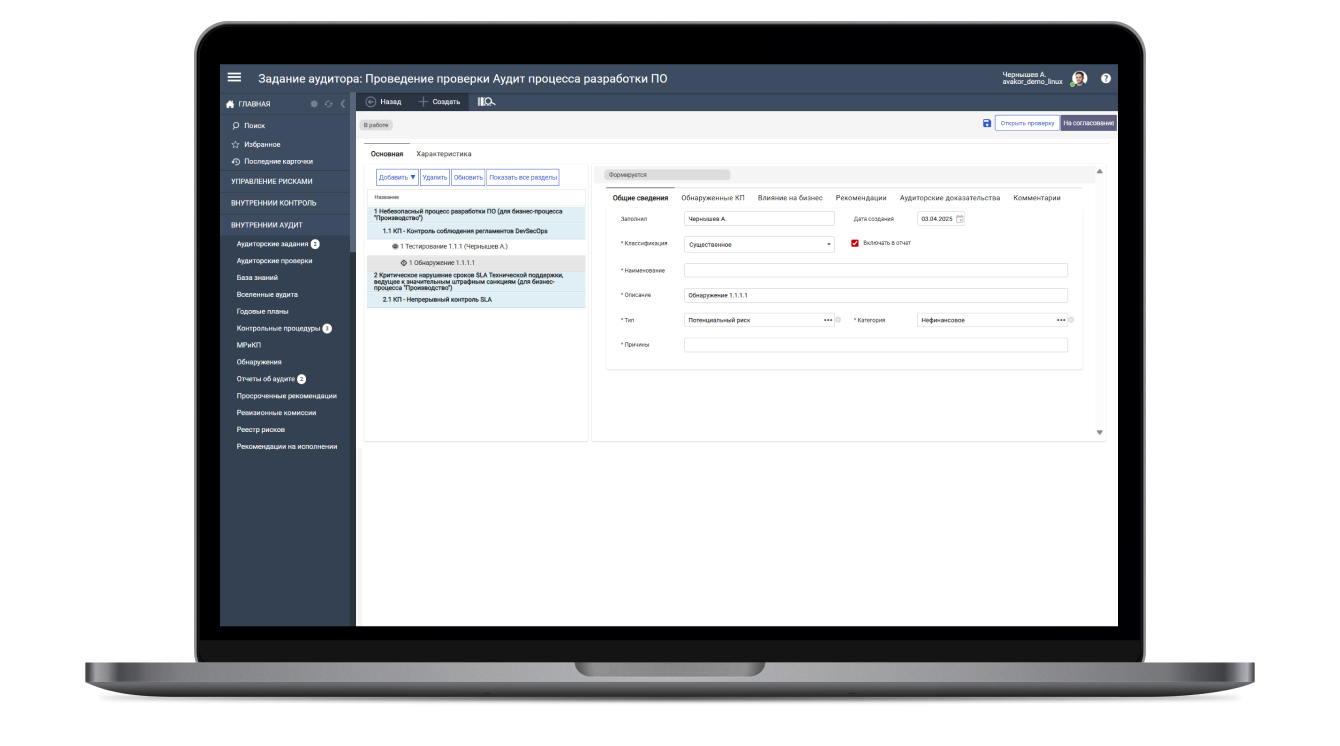Expand the Добавить dropdown button
The height and width of the screenshot is (746, 1340).
coord(397,177)
